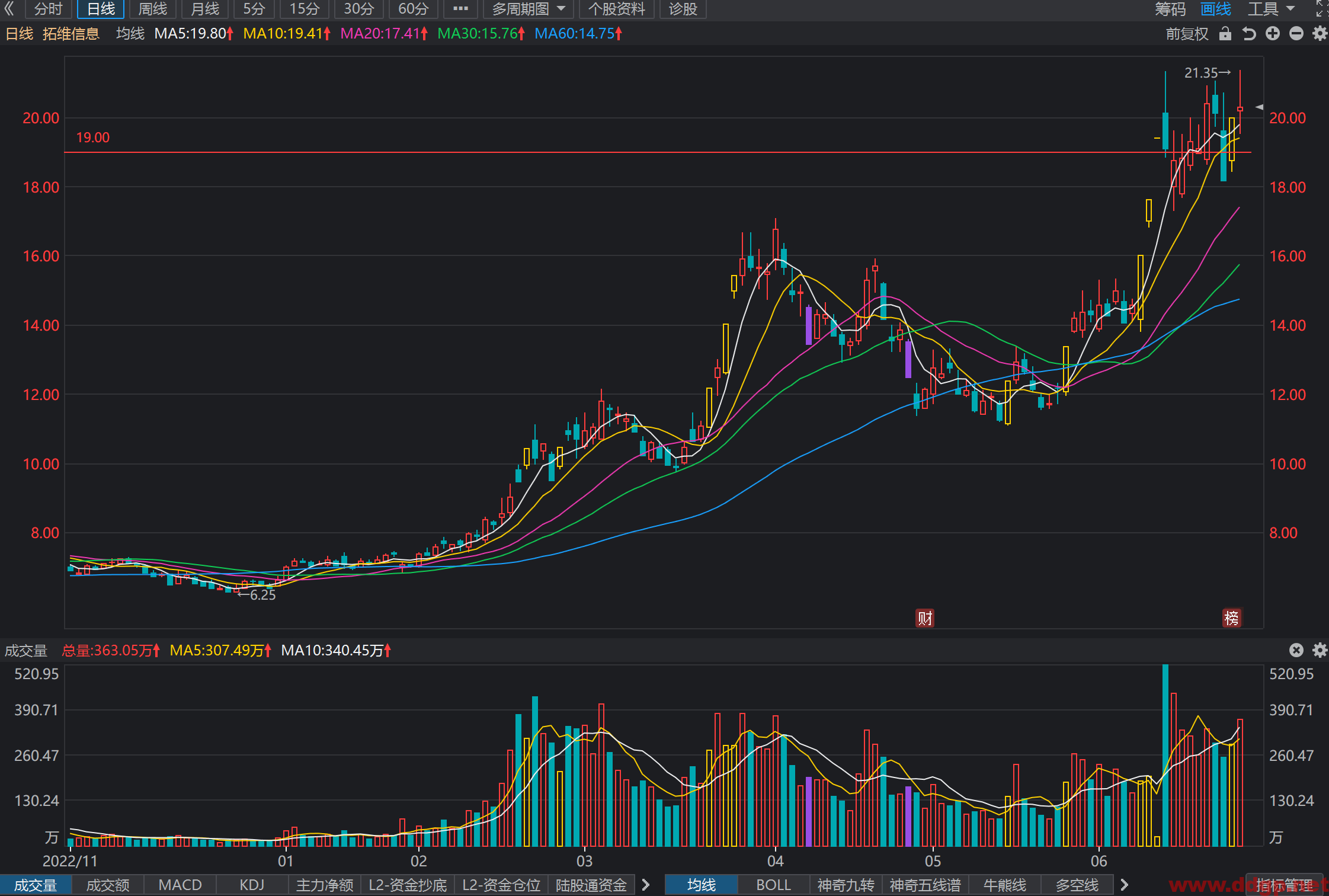The height and width of the screenshot is (896, 1329).
Task: Toggle 前复权 price adjustment
Action: click(x=1187, y=34)
